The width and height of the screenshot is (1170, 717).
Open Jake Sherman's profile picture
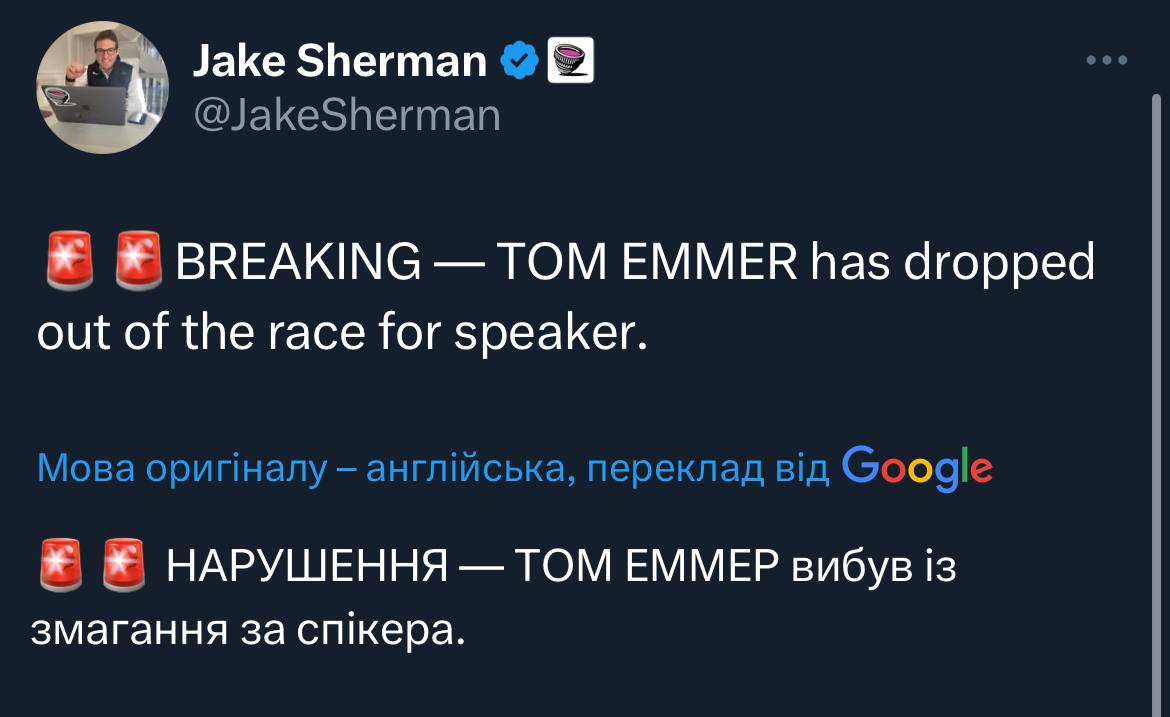pyautogui.click(x=102, y=87)
